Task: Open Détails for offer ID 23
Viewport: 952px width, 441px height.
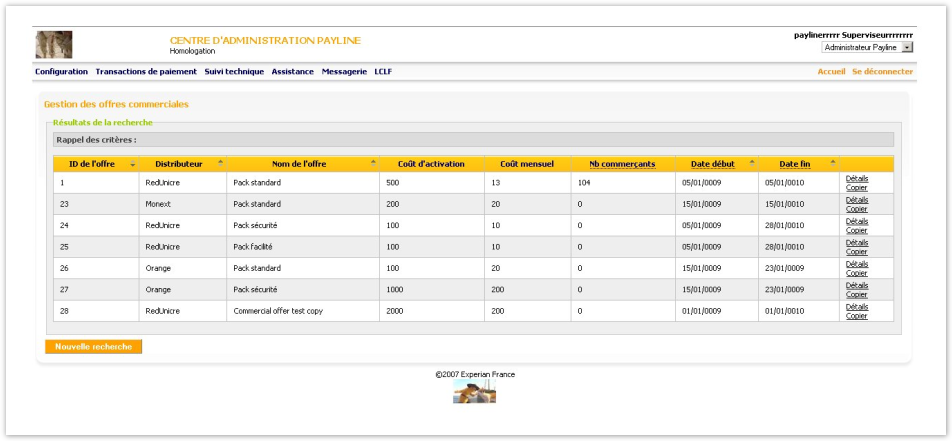Action: pyautogui.click(x=857, y=200)
